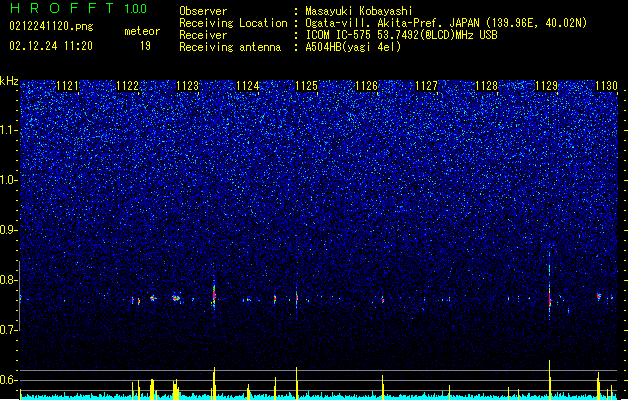This screenshot has width=629, height=400.
Task: Select antenna text A504HB(yagi 4el)
Action: (353, 47)
